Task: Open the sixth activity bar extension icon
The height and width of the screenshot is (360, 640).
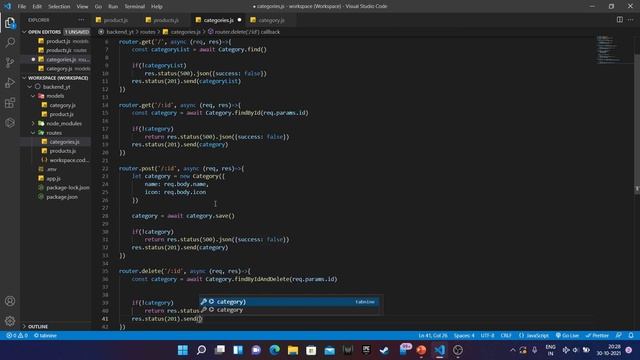Action: tap(10, 122)
